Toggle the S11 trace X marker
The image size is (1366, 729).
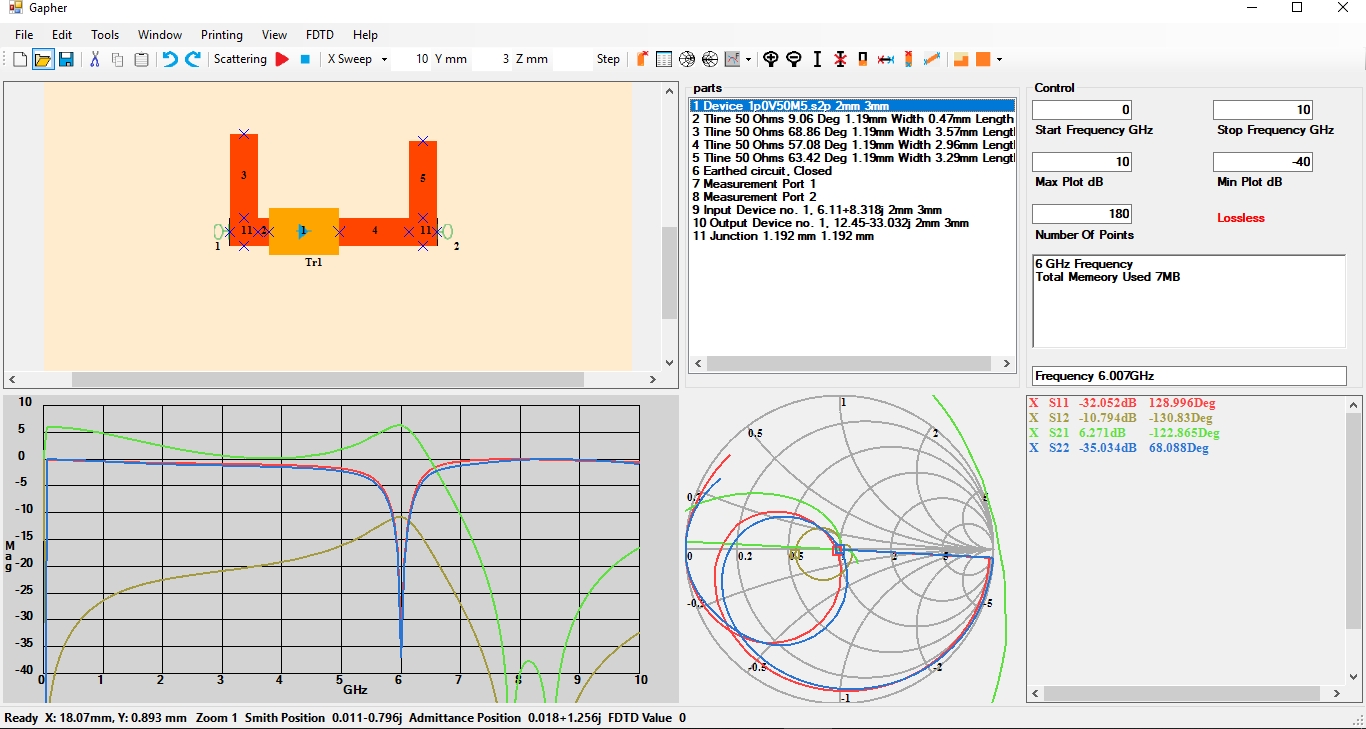tap(1034, 403)
